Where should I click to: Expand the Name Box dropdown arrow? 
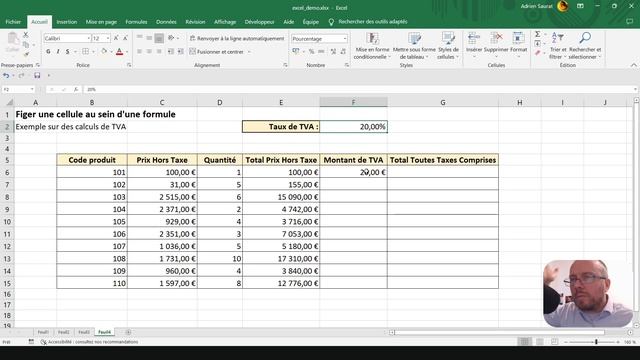[32, 89]
